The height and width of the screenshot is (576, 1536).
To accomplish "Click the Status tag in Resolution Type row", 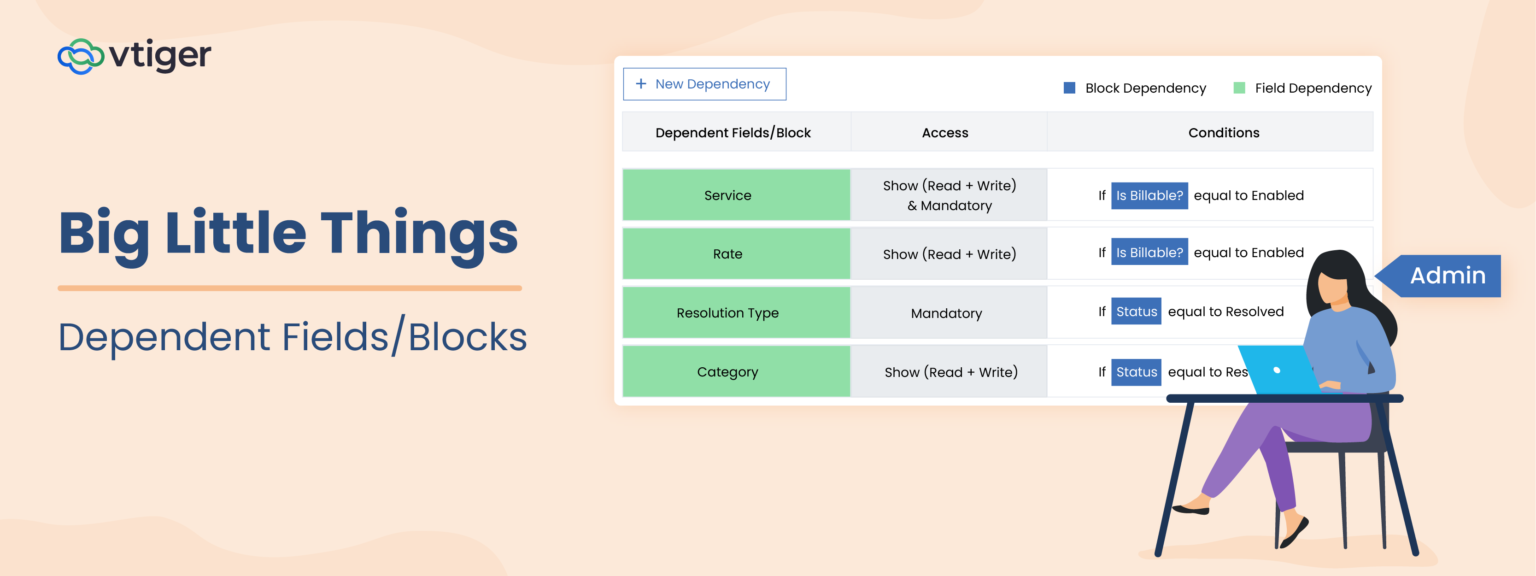I will pos(1136,312).
